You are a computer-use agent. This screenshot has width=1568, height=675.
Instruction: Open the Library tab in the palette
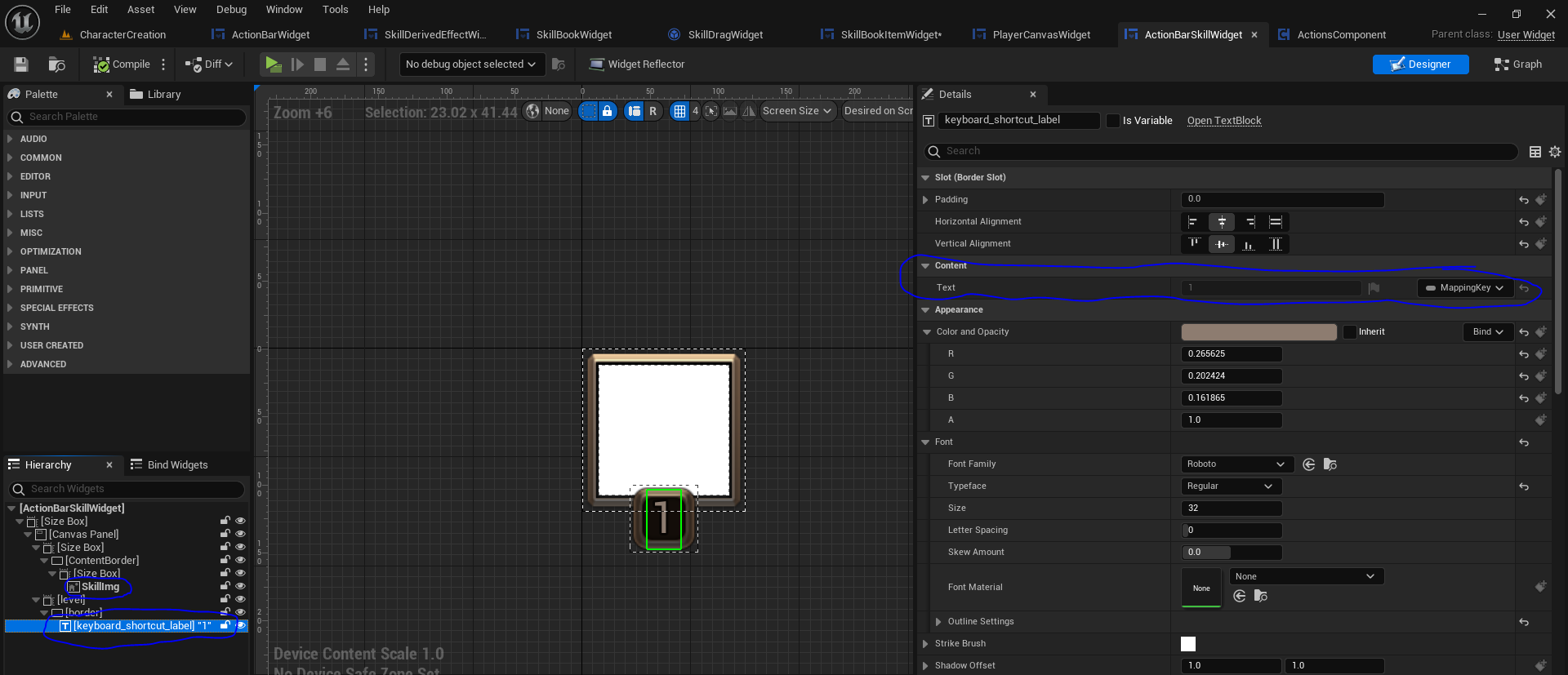tap(155, 95)
